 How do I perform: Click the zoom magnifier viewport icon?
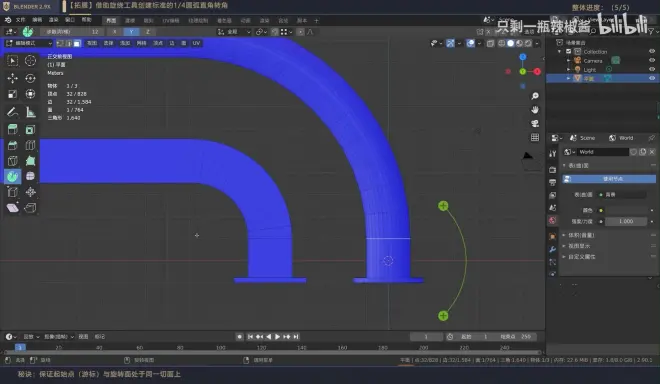tap(535, 96)
